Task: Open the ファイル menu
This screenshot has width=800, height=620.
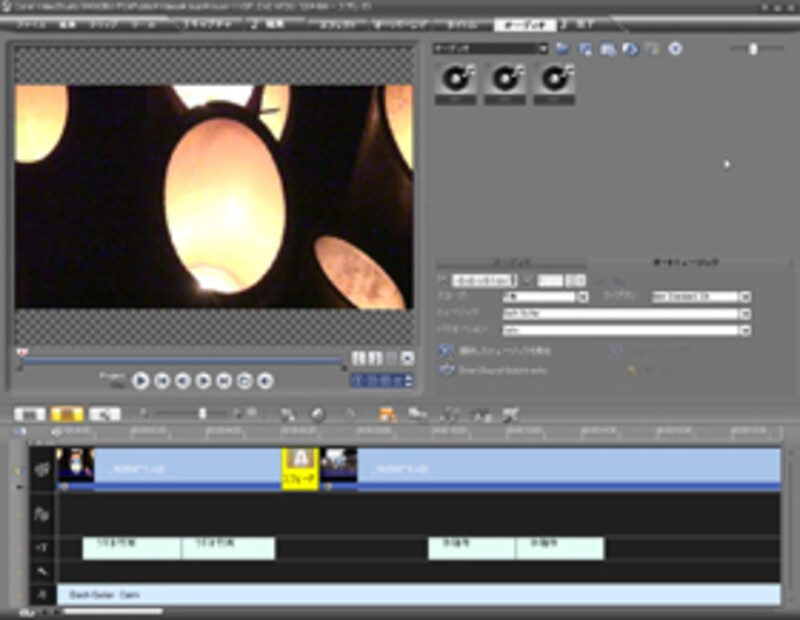Action: coord(30,22)
